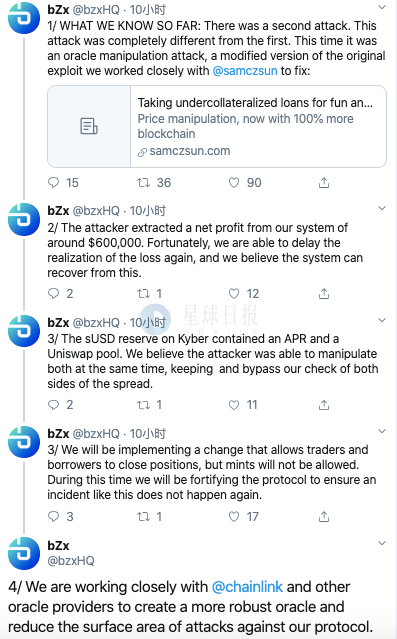Viewport: 397px width, 639px height.
Task: Like the tweet about $600,000 net profit
Action: tap(234, 293)
